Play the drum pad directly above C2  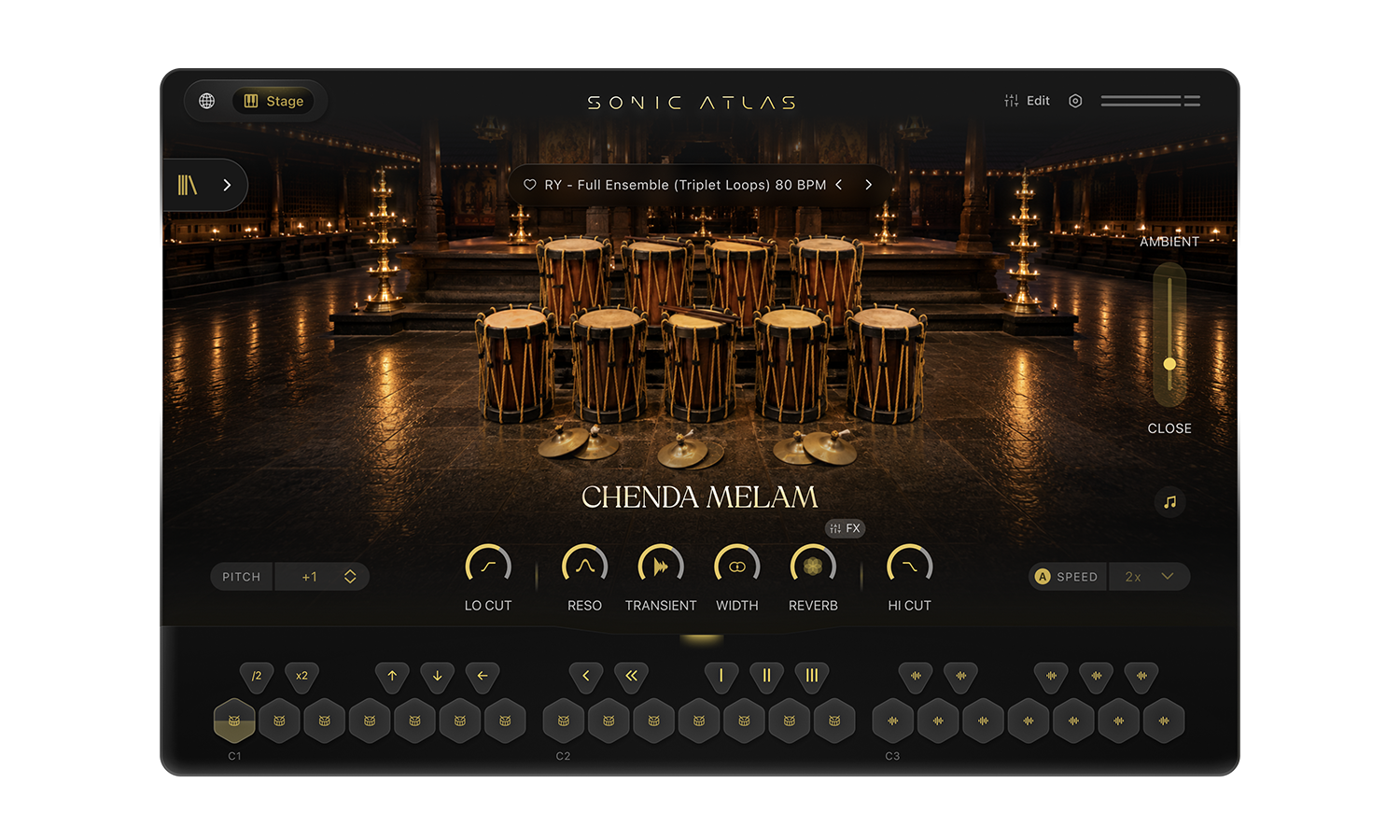(564, 721)
